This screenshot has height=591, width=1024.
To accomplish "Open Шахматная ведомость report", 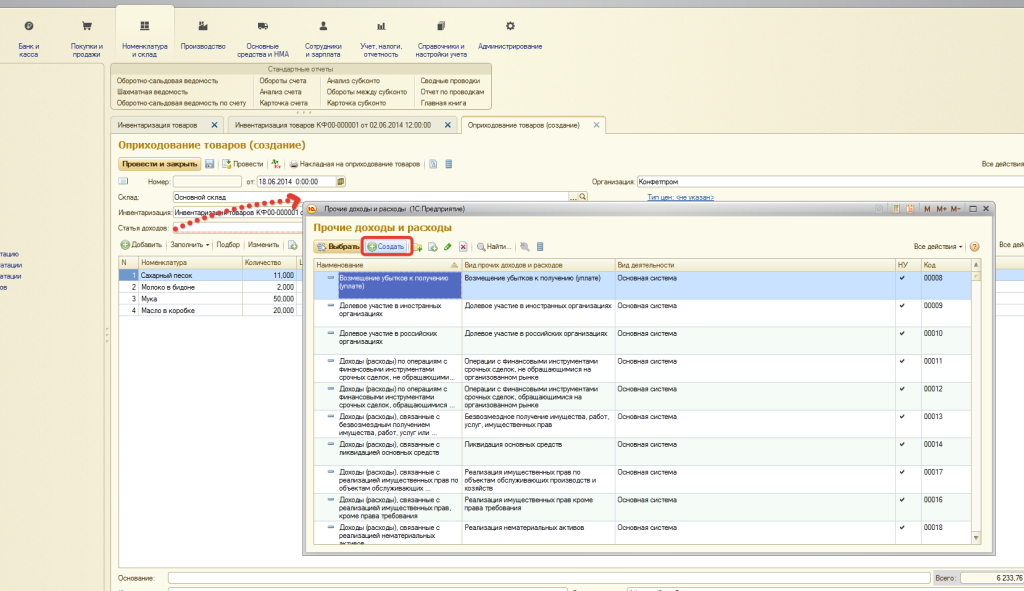I will coord(152,92).
